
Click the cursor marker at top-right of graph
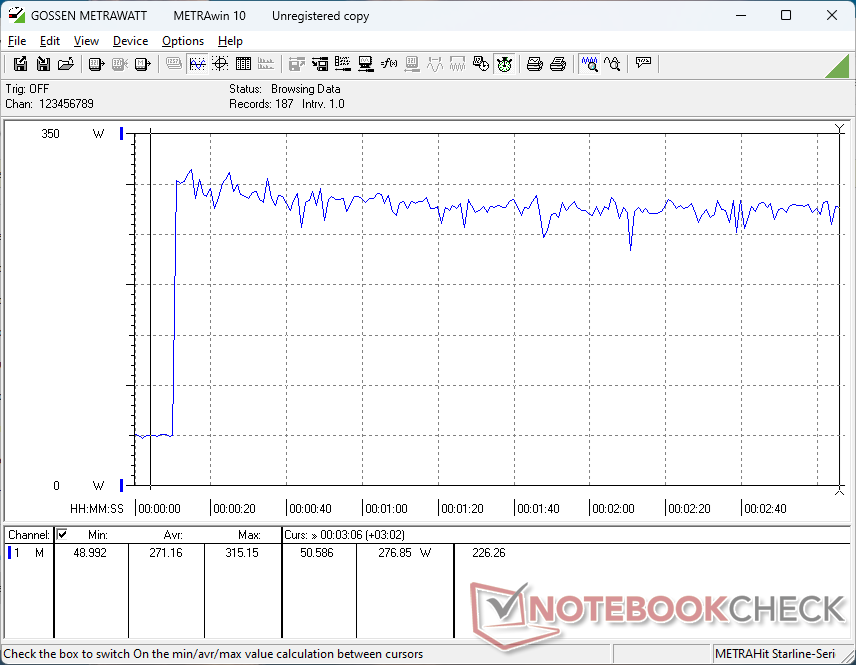pyautogui.click(x=839, y=128)
